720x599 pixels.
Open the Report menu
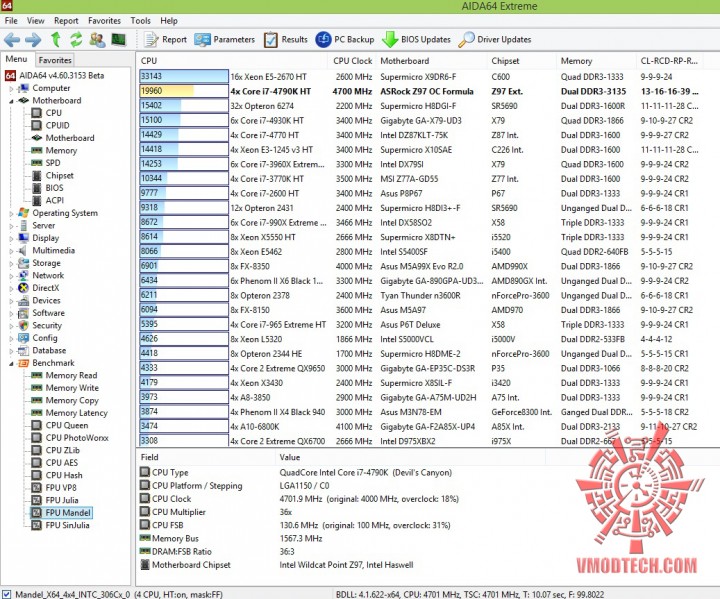pyautogui.click(x=66, y=21)
